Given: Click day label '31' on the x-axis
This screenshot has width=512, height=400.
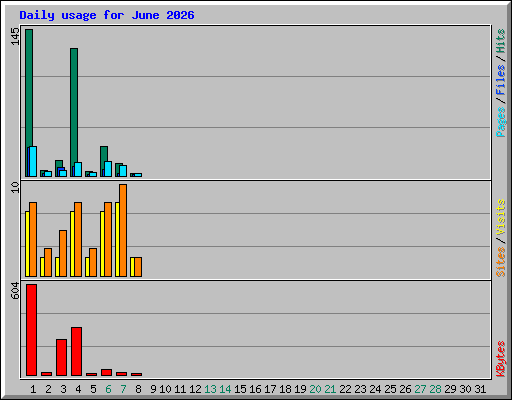Looking at the screenshot, I should click(480, 389).
